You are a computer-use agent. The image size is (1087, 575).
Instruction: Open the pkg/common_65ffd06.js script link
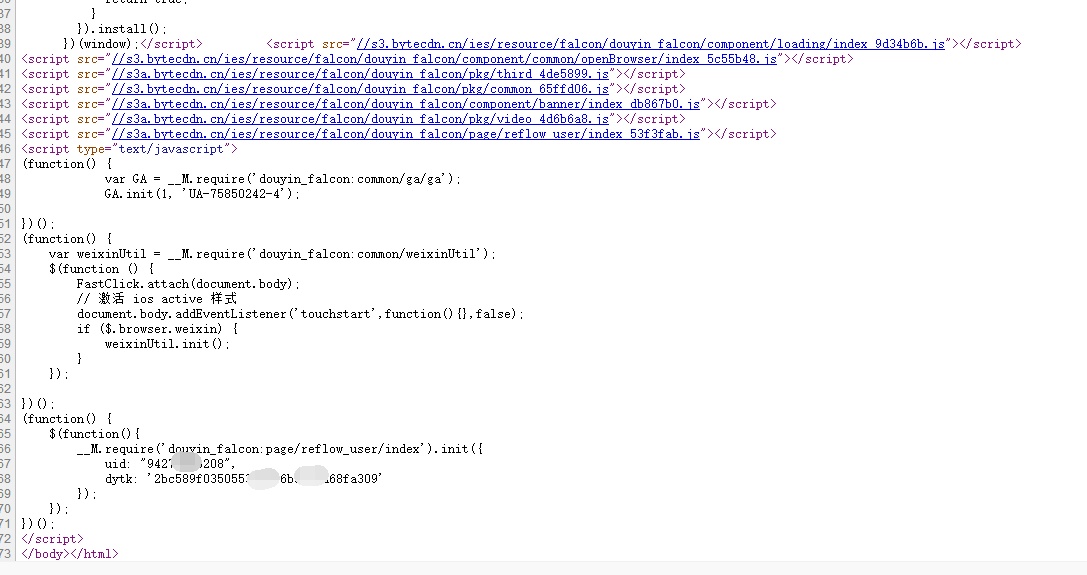pos(360,89)
